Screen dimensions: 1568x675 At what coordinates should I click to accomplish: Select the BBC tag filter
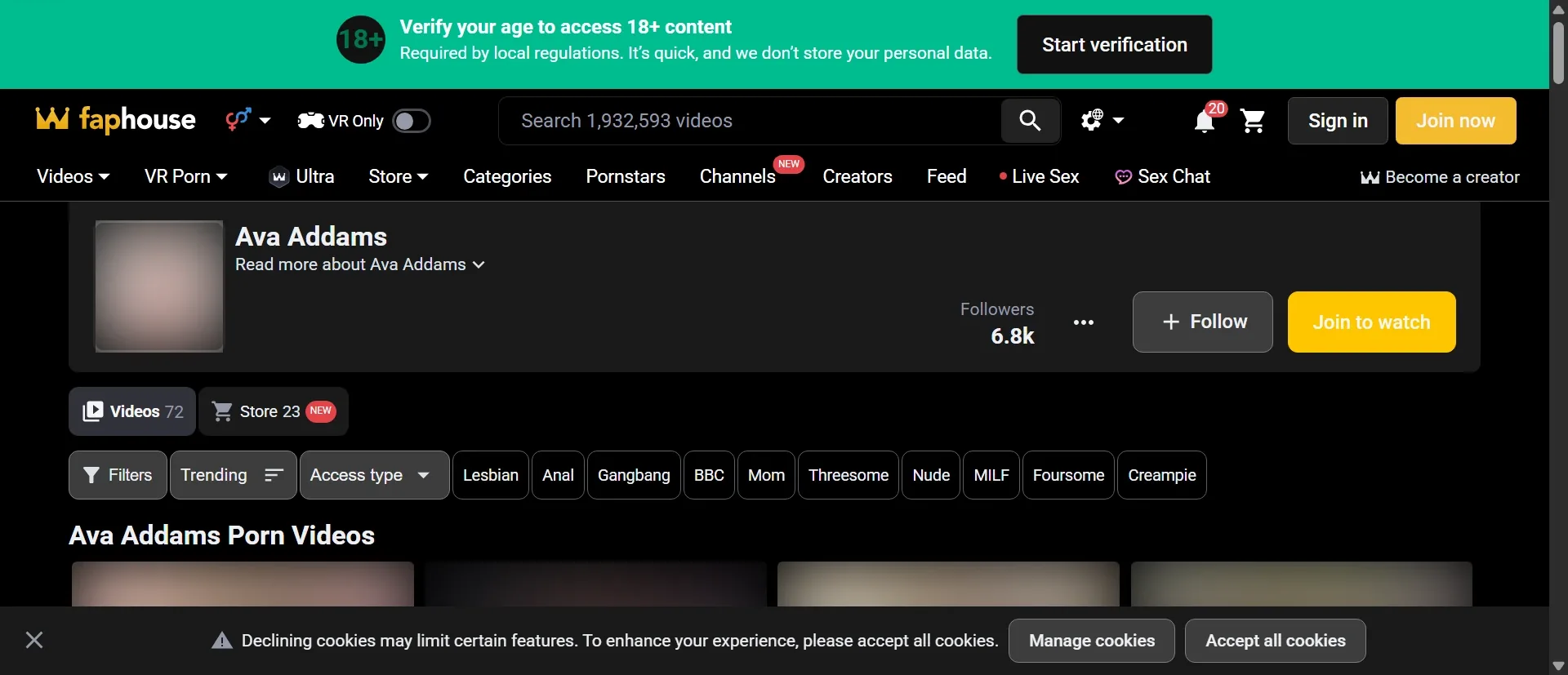pos(709,475)
